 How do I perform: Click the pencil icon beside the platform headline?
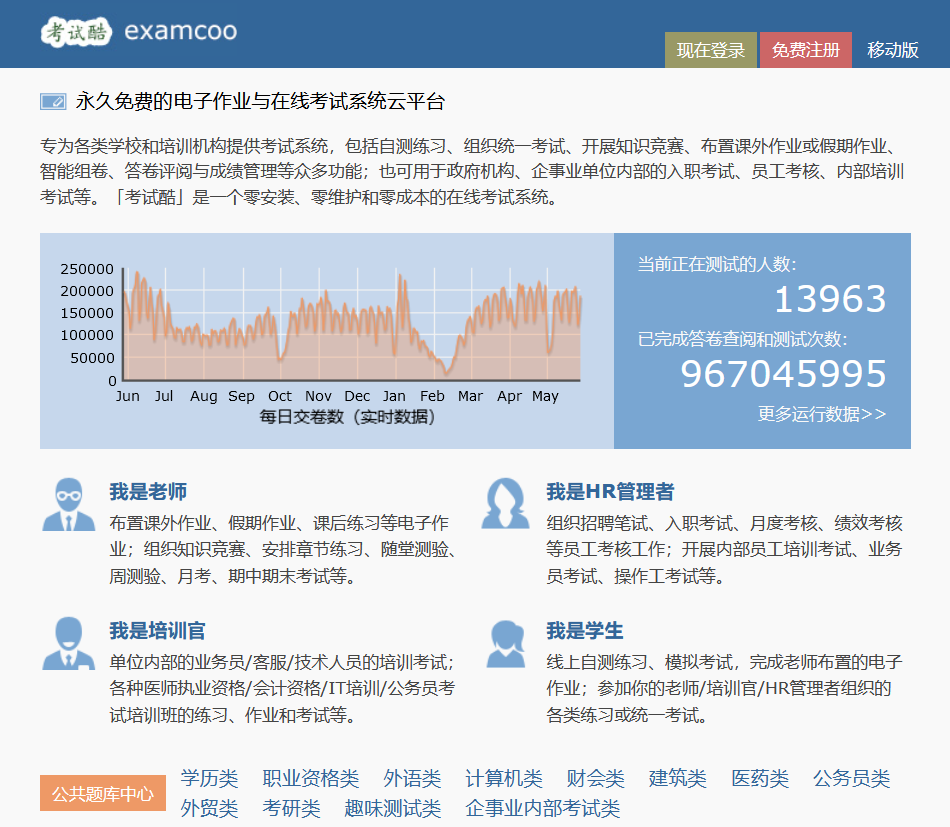pos(53,102)
